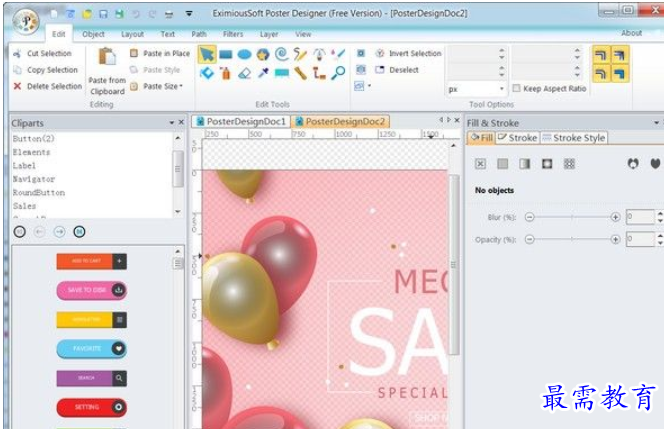Expand the quick access toolbar customize arrow
The width and height of the screenshot is (664, 429).
(189, 14)
